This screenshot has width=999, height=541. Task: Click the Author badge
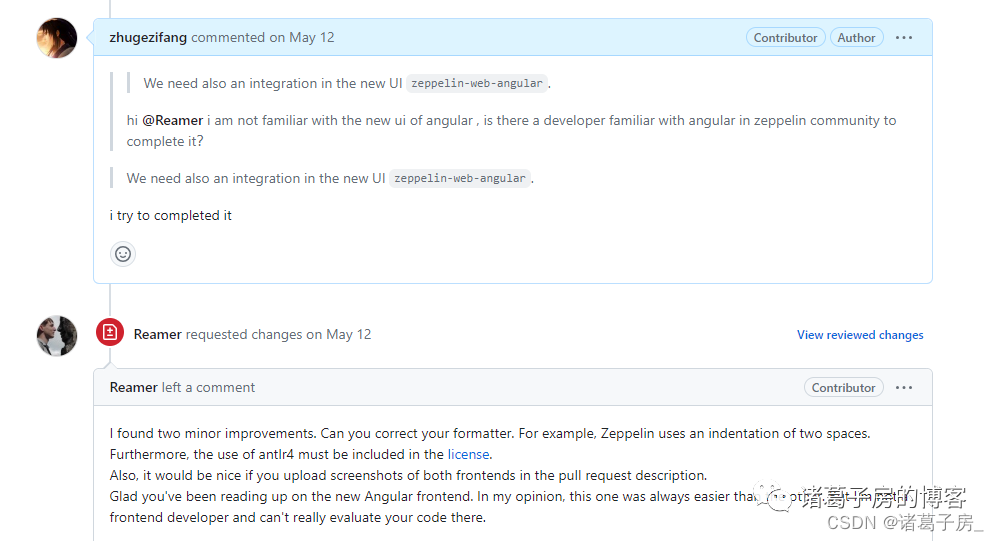[856, 38]
